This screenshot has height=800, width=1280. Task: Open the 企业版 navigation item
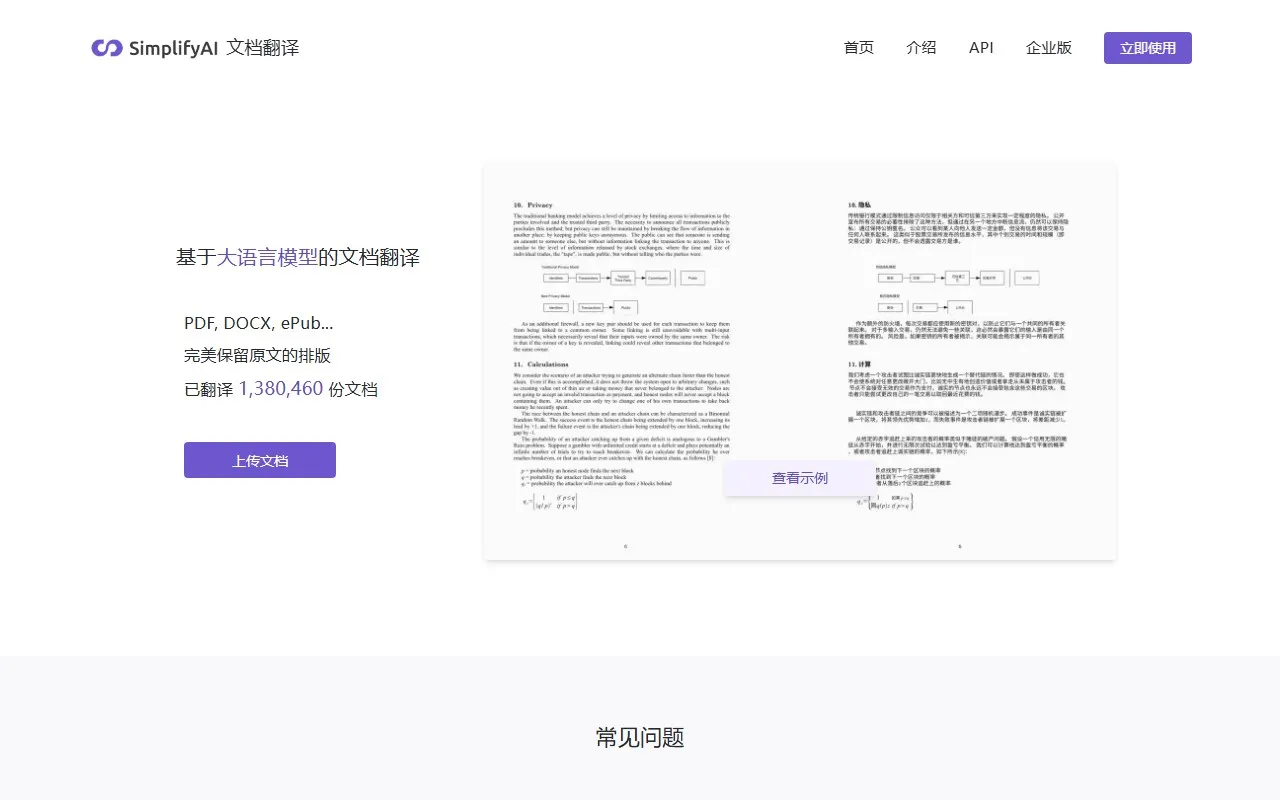click(1048, 47)
